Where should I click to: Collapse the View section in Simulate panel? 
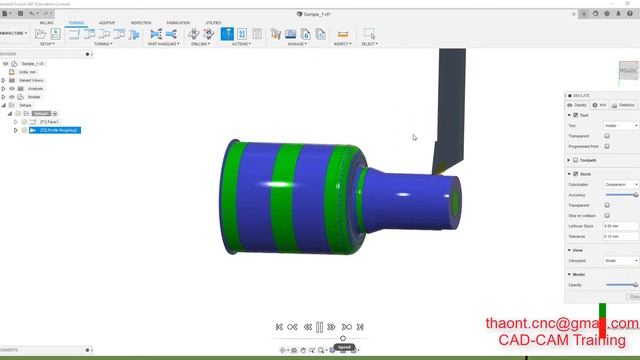click(569, 250)
